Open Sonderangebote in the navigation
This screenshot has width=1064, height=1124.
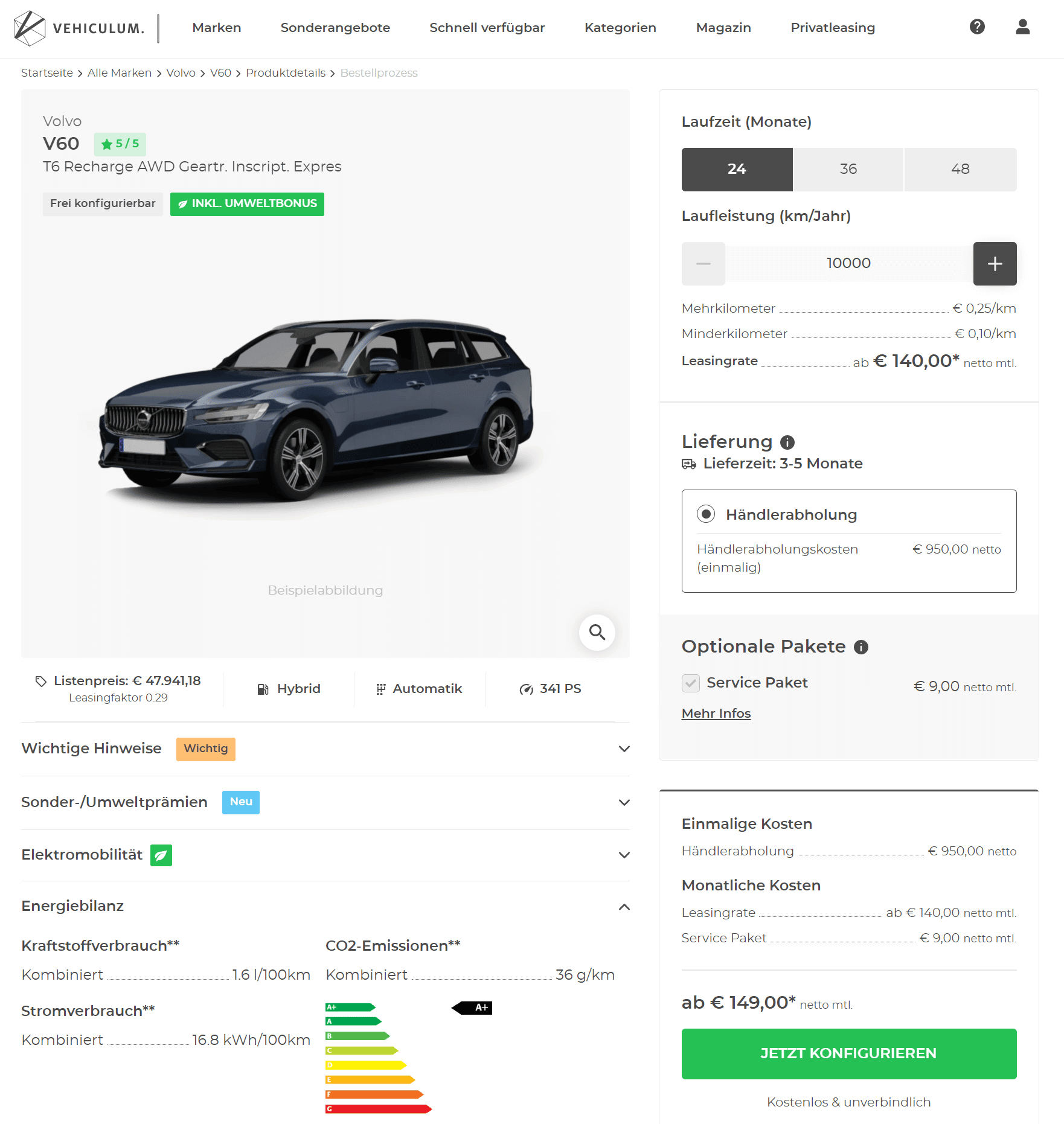click(x=335, y=28)
